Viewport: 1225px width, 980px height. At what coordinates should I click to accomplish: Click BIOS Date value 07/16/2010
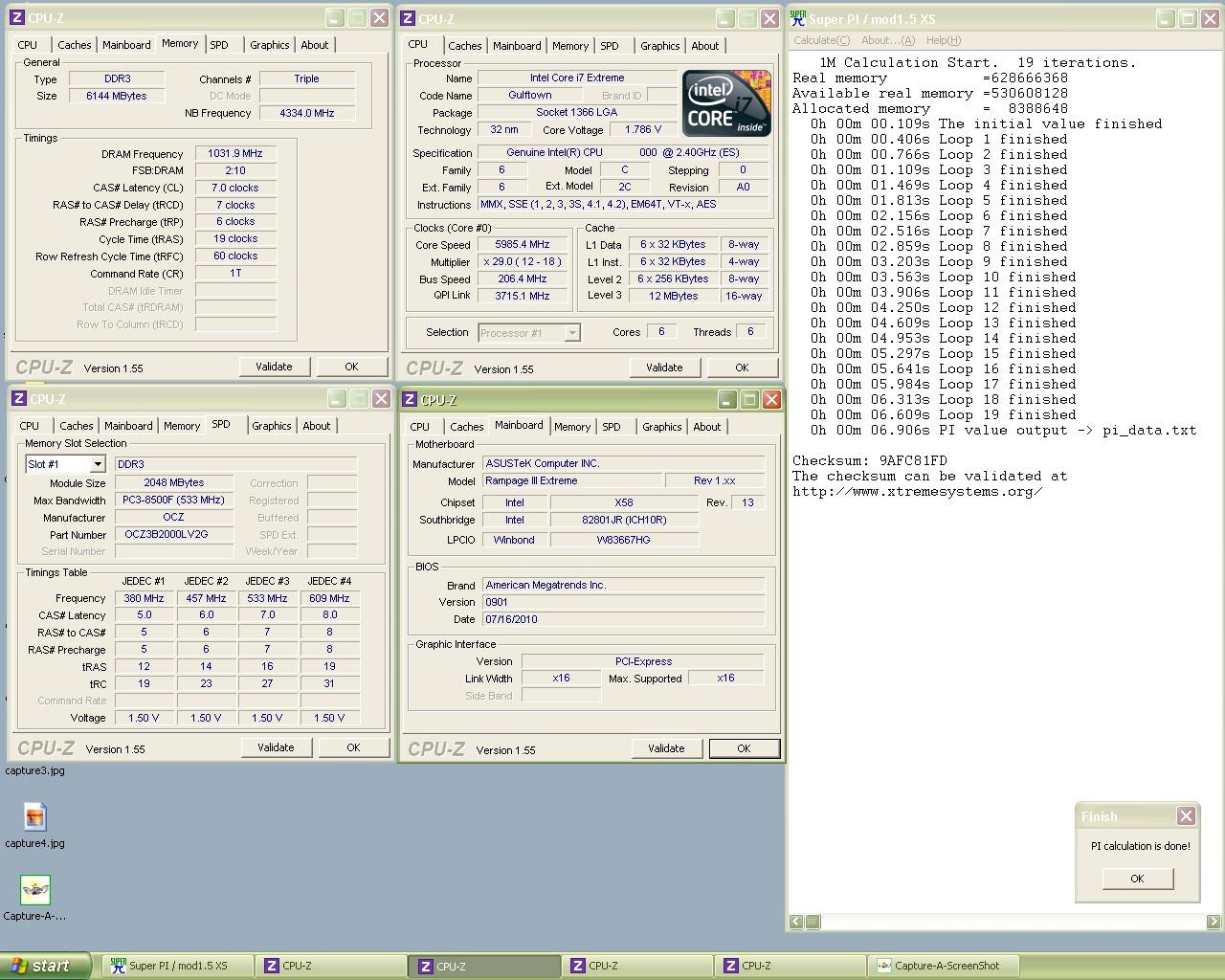623,619
